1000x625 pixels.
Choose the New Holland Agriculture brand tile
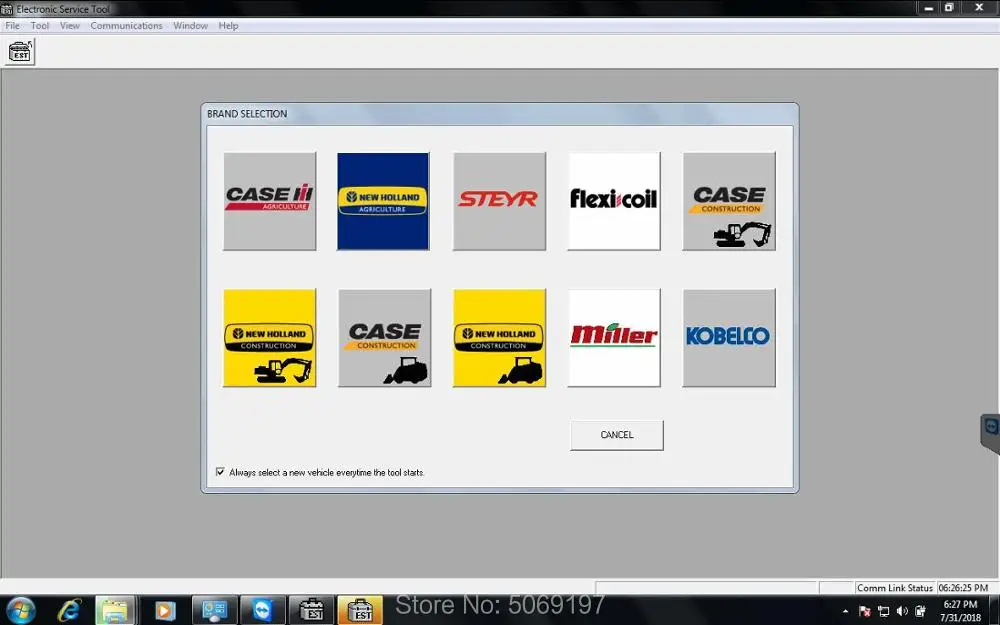point(383,201)
